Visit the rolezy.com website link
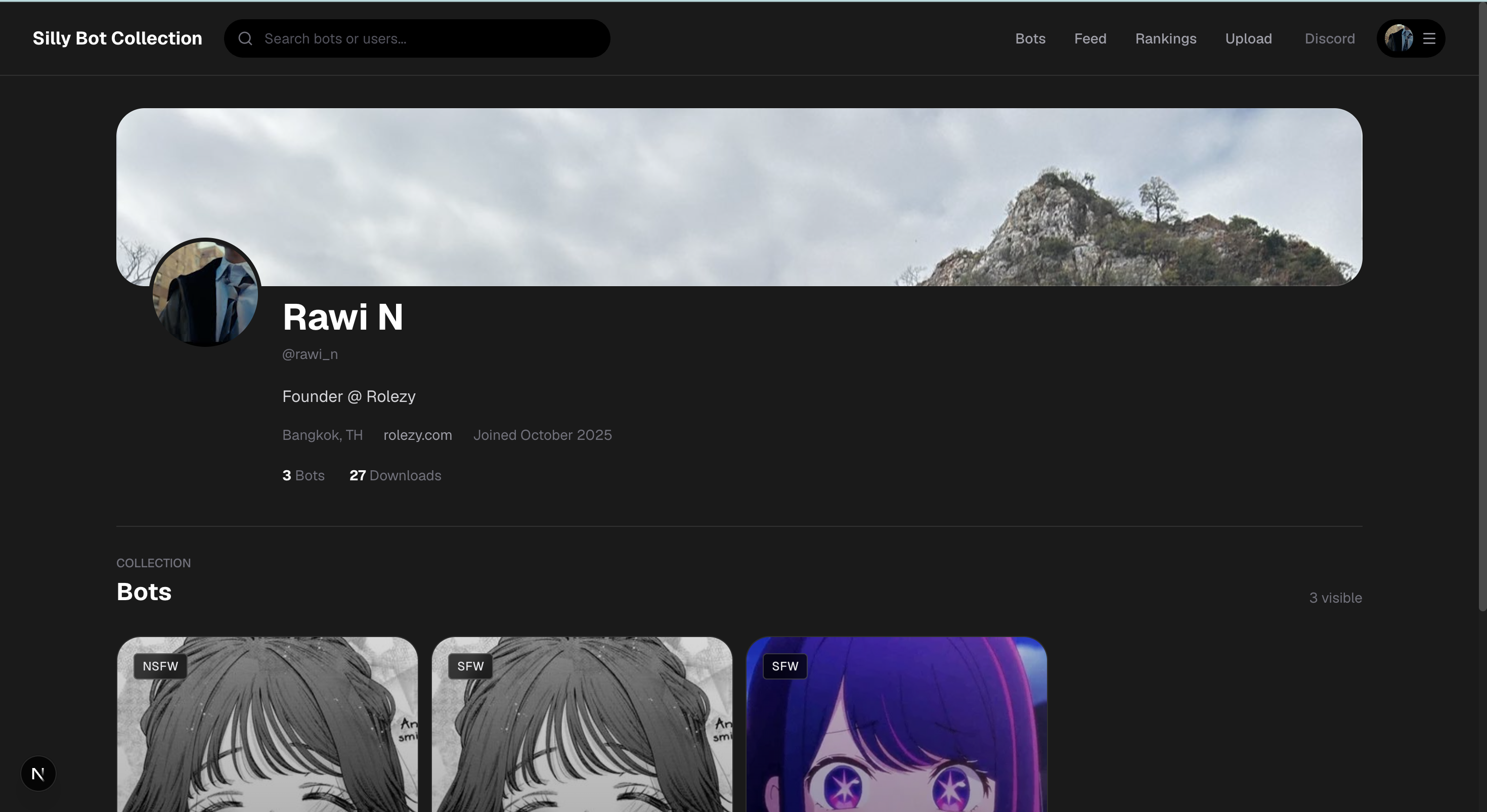 pyautogui.click(x=417, y=435)
